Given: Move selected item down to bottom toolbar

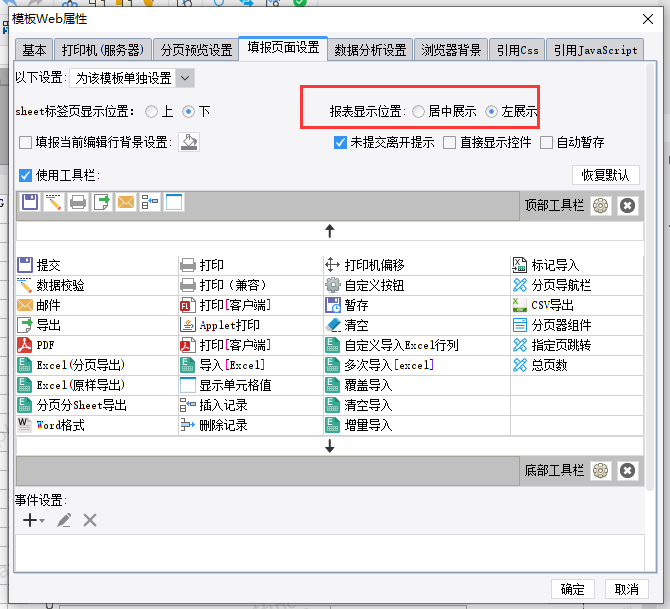Looking at the screenshot, I should point(329,446).
